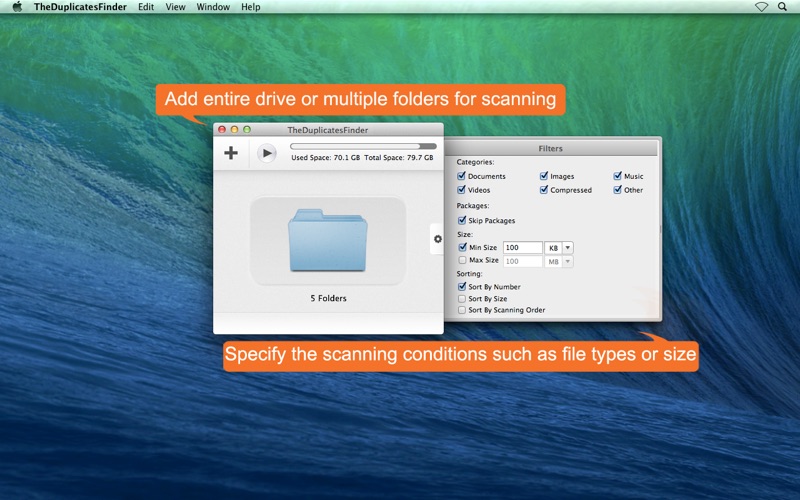Toggle Sort By Number option
Screen dimensions: 800x500
(x=462, y=287)
